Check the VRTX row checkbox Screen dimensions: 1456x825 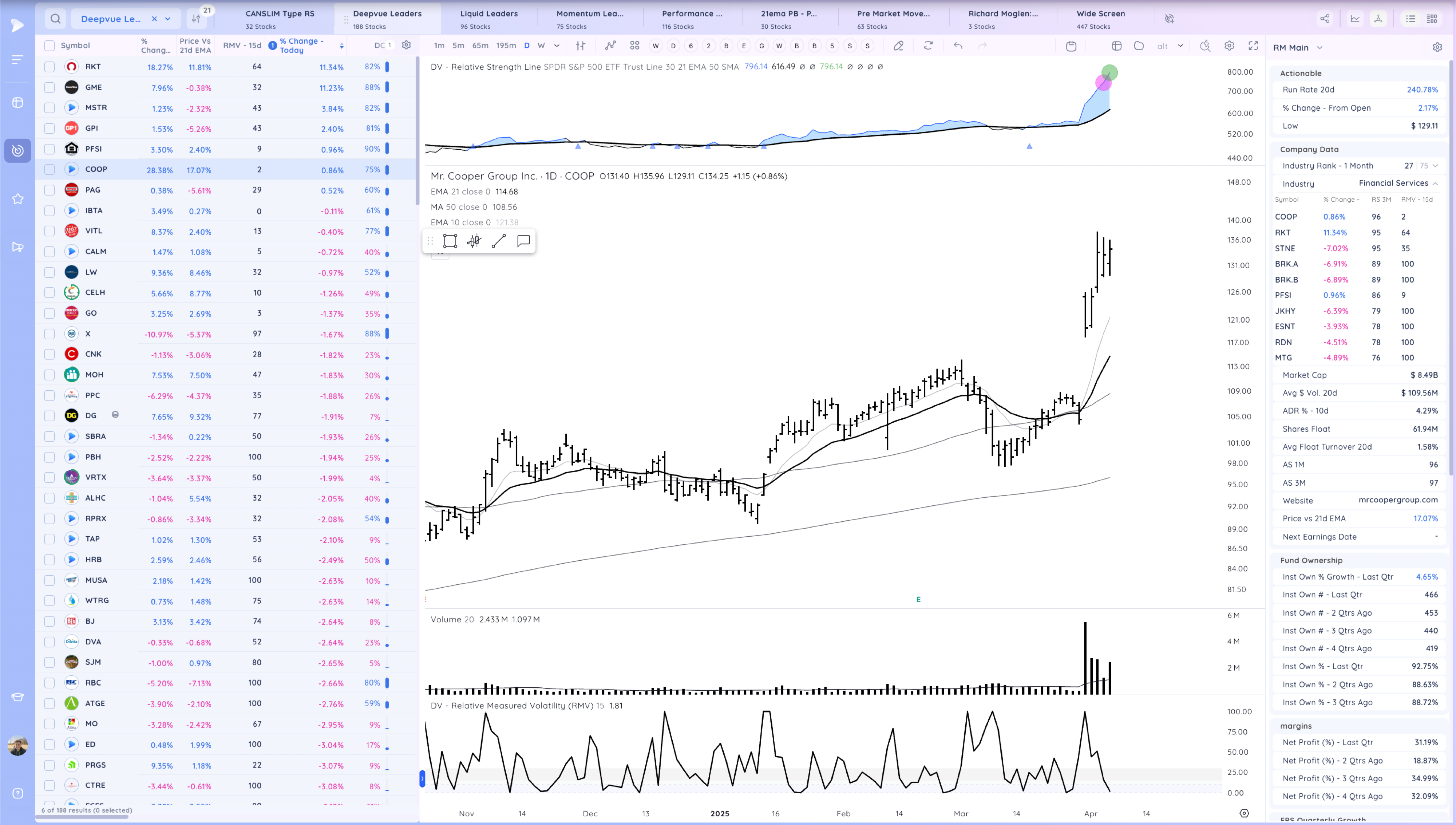click(50, 478)
